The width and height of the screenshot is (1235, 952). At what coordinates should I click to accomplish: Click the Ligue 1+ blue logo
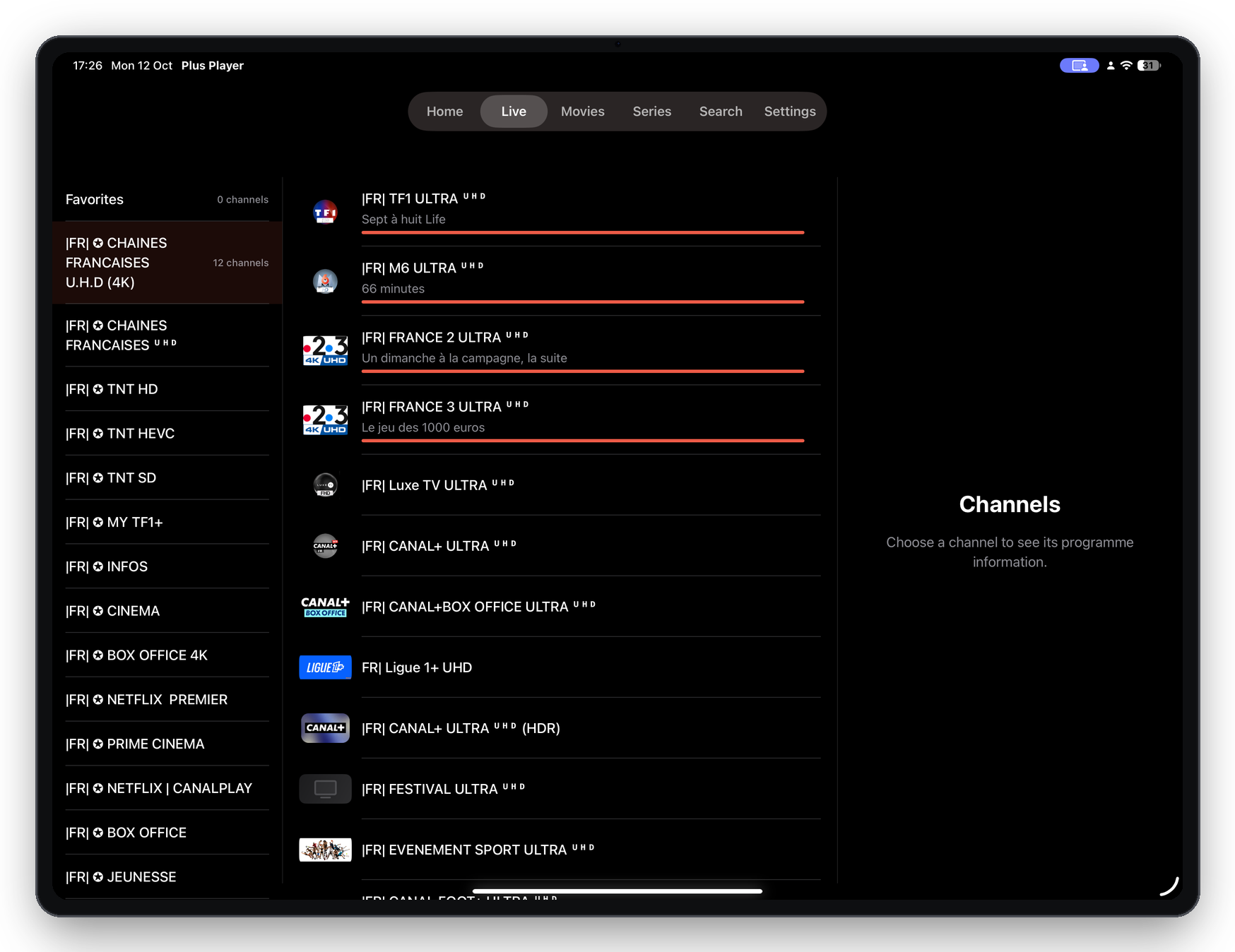pos(325,667)
